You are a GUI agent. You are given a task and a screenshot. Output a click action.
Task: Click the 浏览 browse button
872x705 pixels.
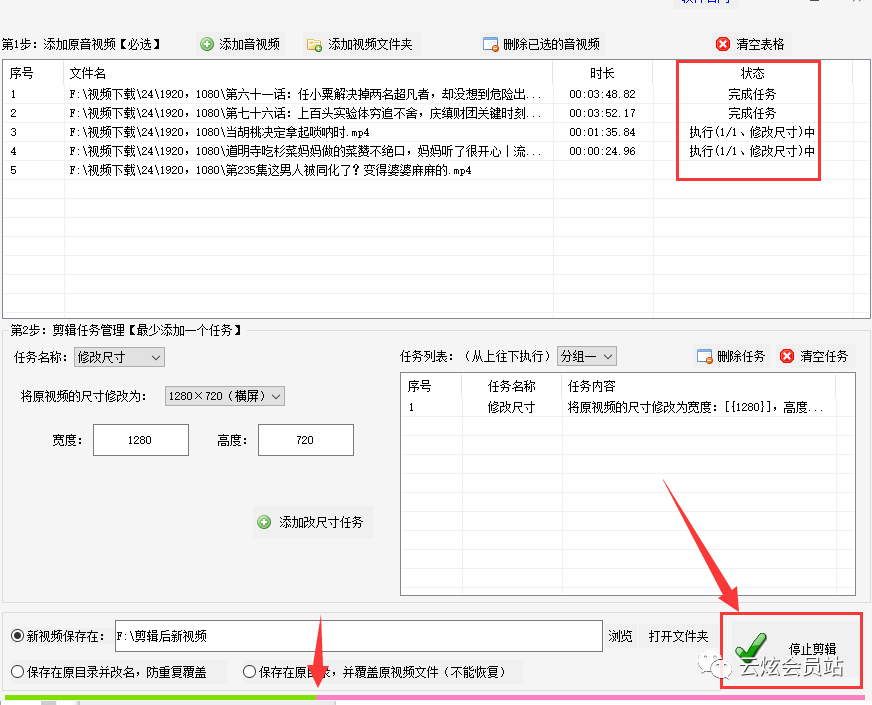click(620, 636)
